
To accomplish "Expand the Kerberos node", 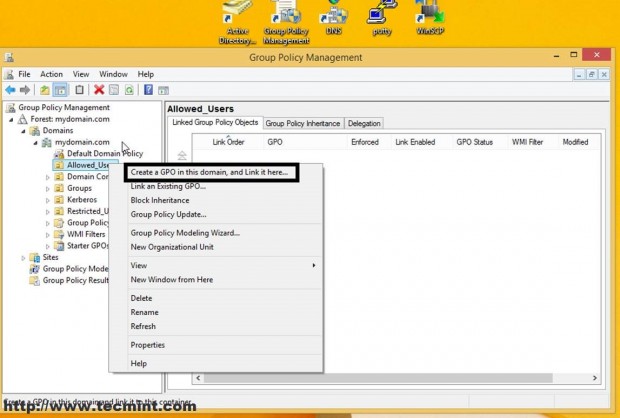I will [x=48, y=200].
